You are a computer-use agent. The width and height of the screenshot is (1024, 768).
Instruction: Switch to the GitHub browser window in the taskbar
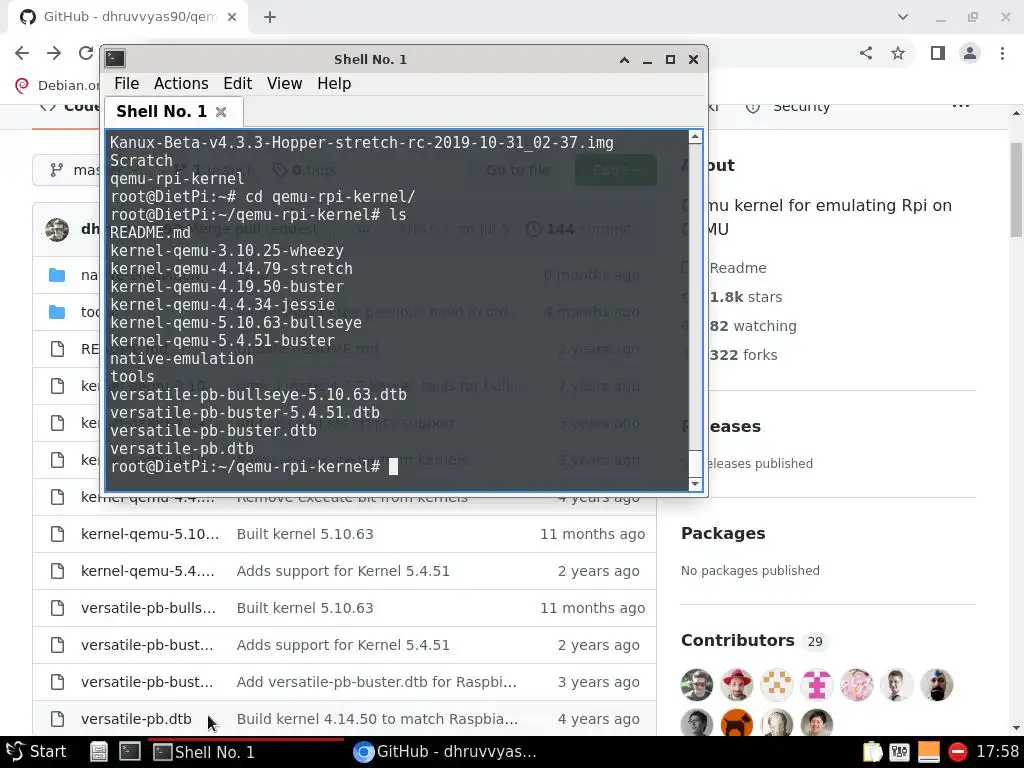coord(445,752)
